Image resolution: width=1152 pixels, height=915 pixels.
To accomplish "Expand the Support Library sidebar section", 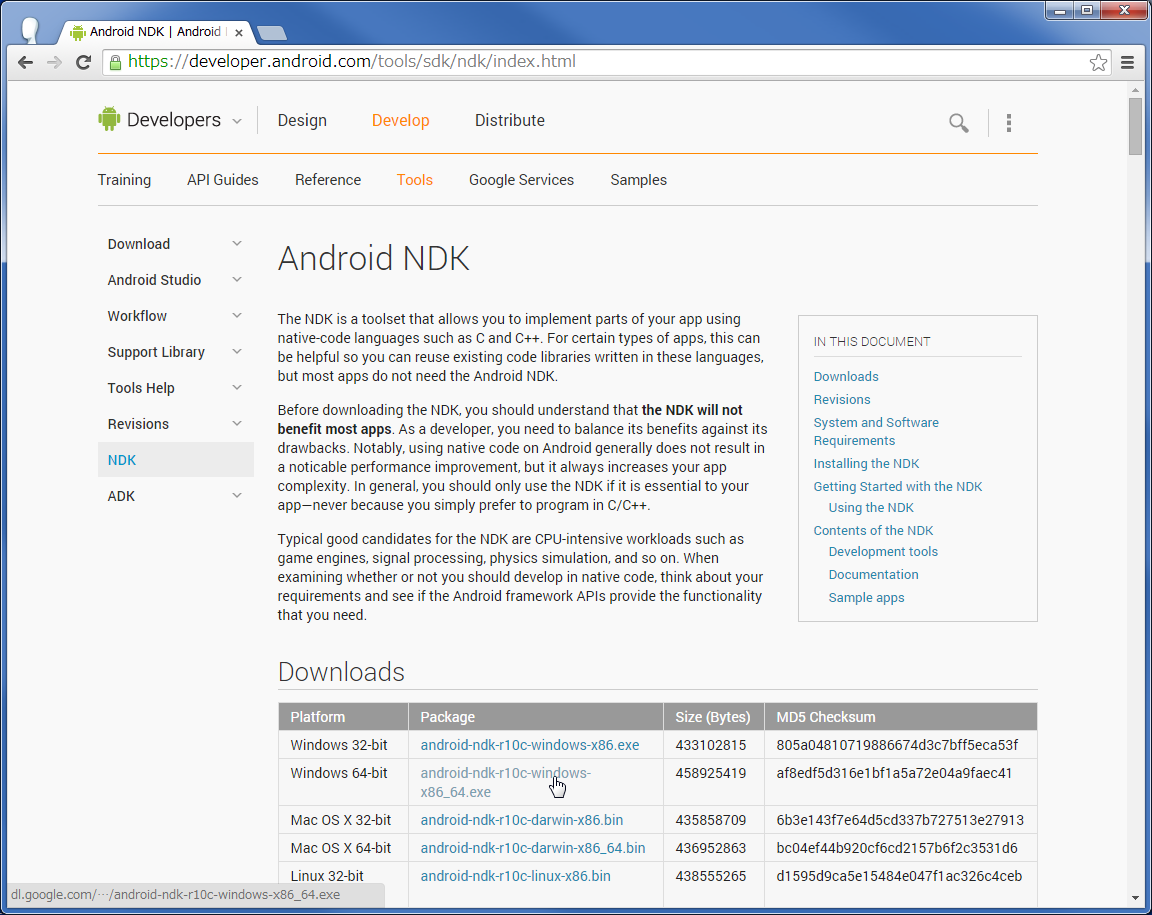I will (237, 351).
